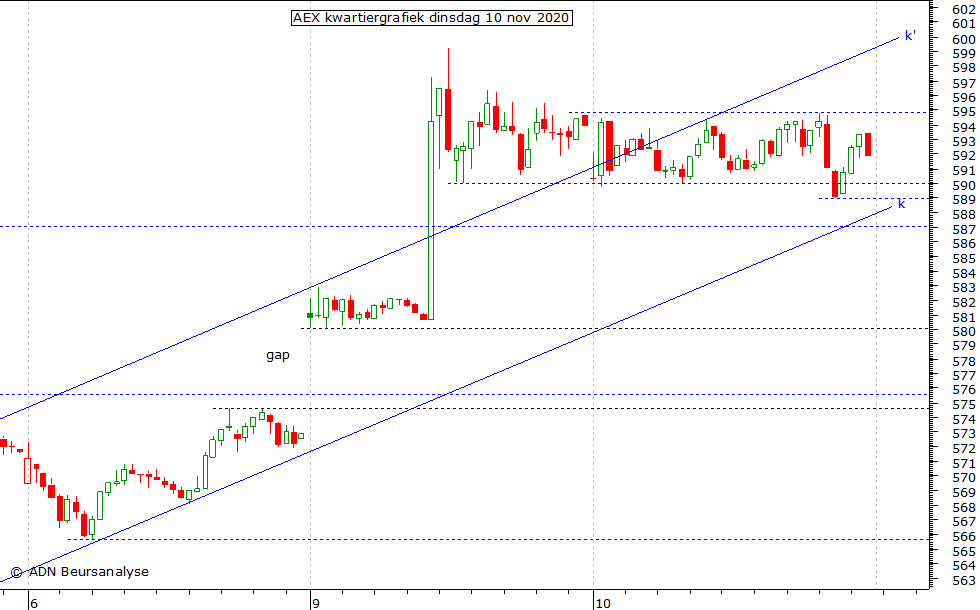Click the copyright symbol before ADN
980x610 pixels.
pyautogui.click(x=16, y=572)
